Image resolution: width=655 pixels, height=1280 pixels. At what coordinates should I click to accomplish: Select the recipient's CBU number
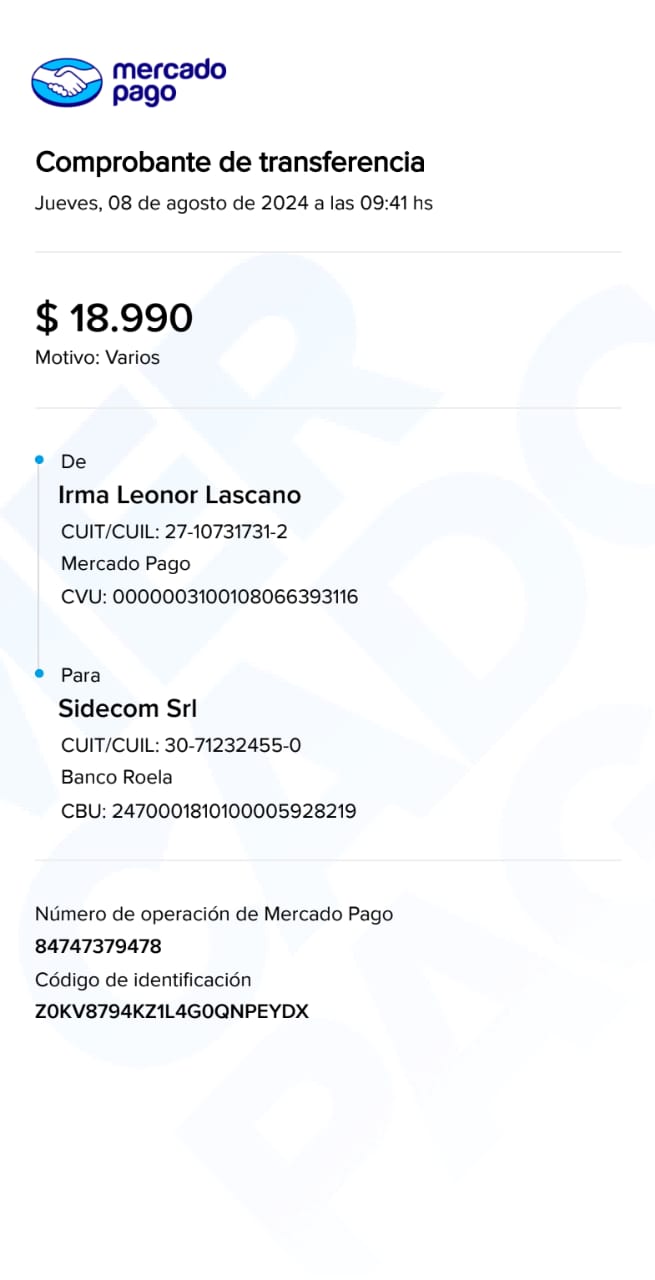(208, 811)
